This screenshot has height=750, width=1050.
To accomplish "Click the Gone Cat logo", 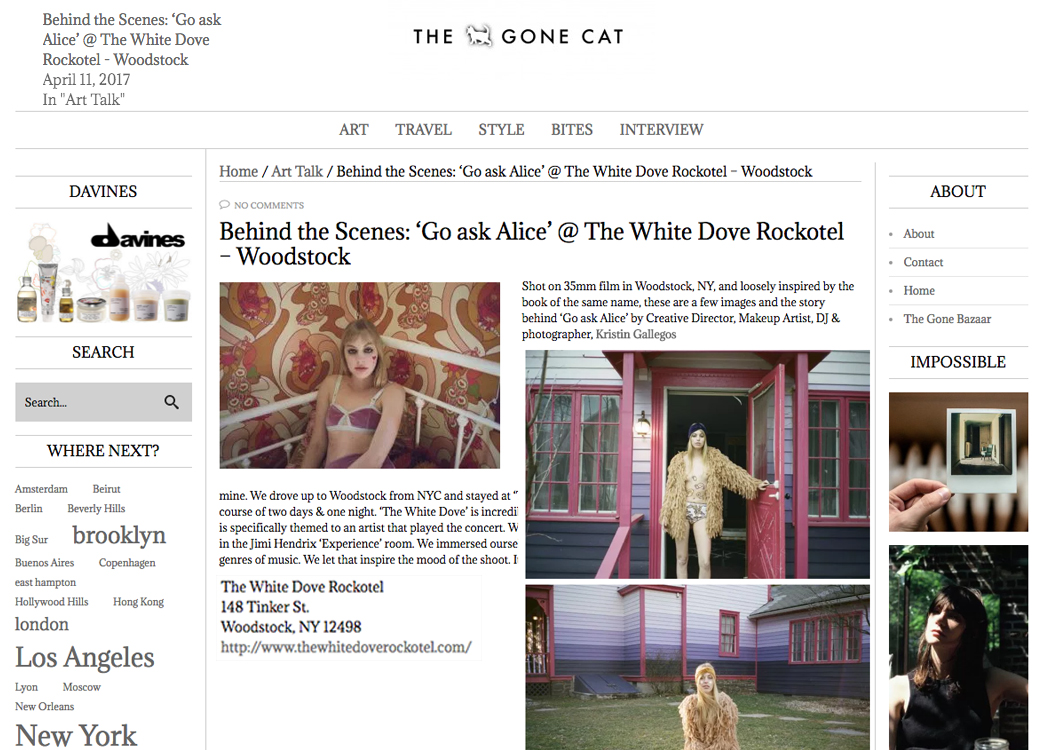I will tap(518, 36).
